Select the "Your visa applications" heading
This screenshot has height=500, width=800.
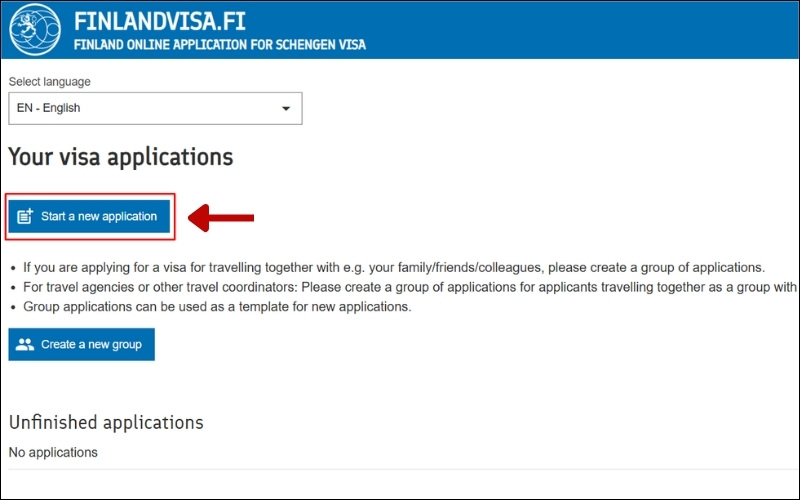coord(121,157)
